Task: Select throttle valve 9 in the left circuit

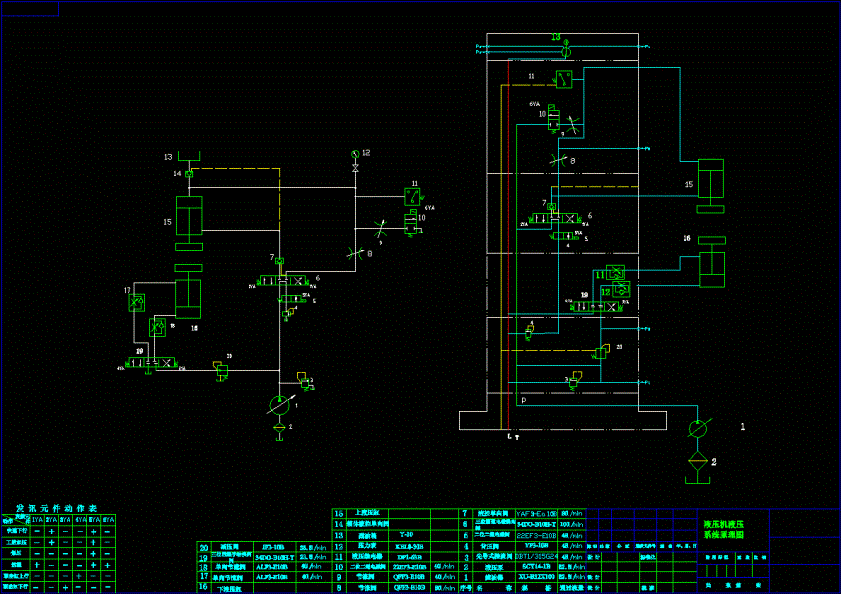Action: point(381,229)
